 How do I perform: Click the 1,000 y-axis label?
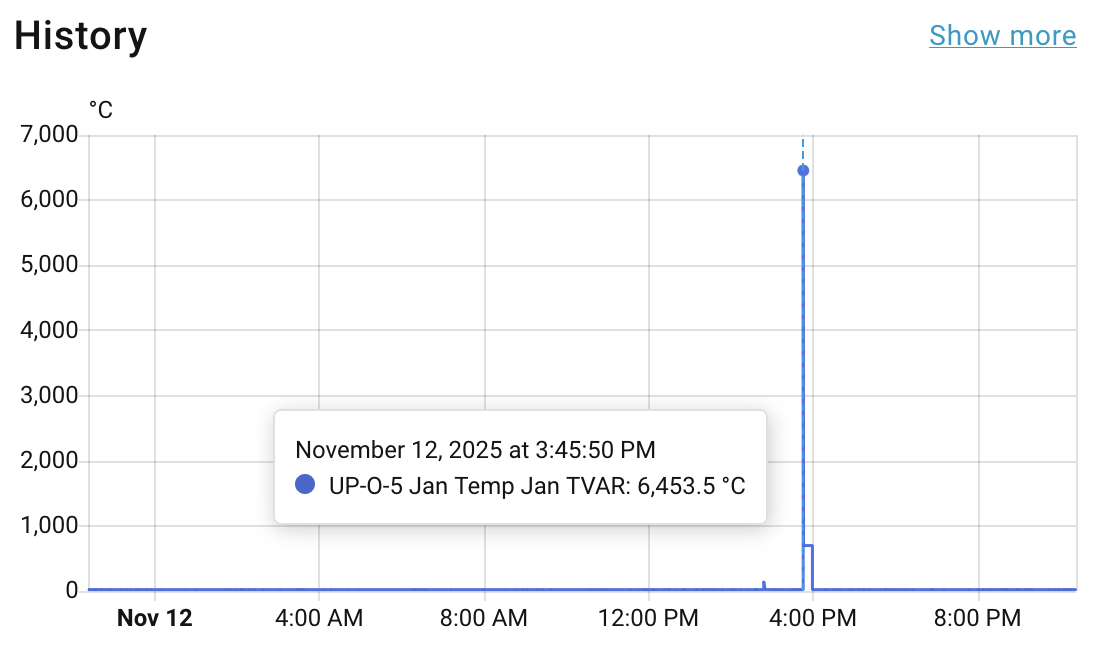(x=49, y=526)
